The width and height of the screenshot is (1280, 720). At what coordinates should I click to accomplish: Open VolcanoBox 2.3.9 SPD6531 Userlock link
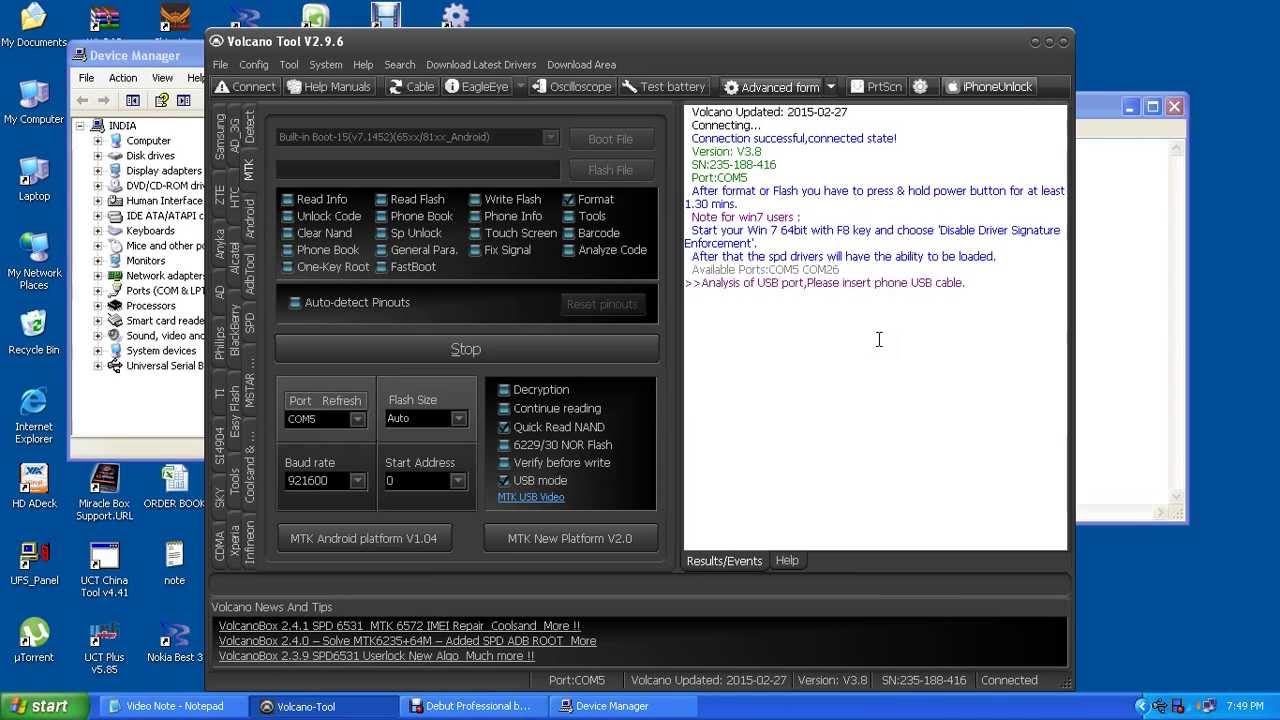pos(376,656)
